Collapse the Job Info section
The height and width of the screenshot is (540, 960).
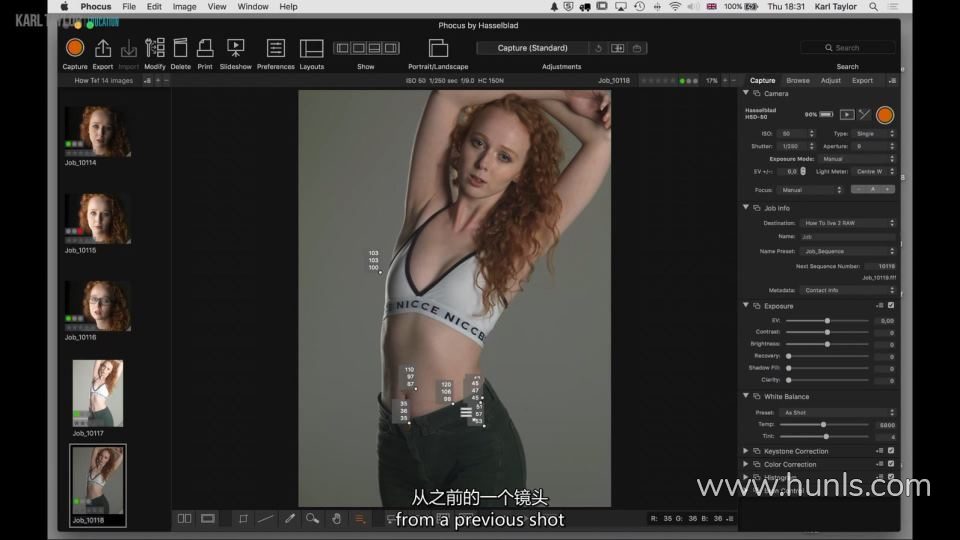(x=746, y=208)
